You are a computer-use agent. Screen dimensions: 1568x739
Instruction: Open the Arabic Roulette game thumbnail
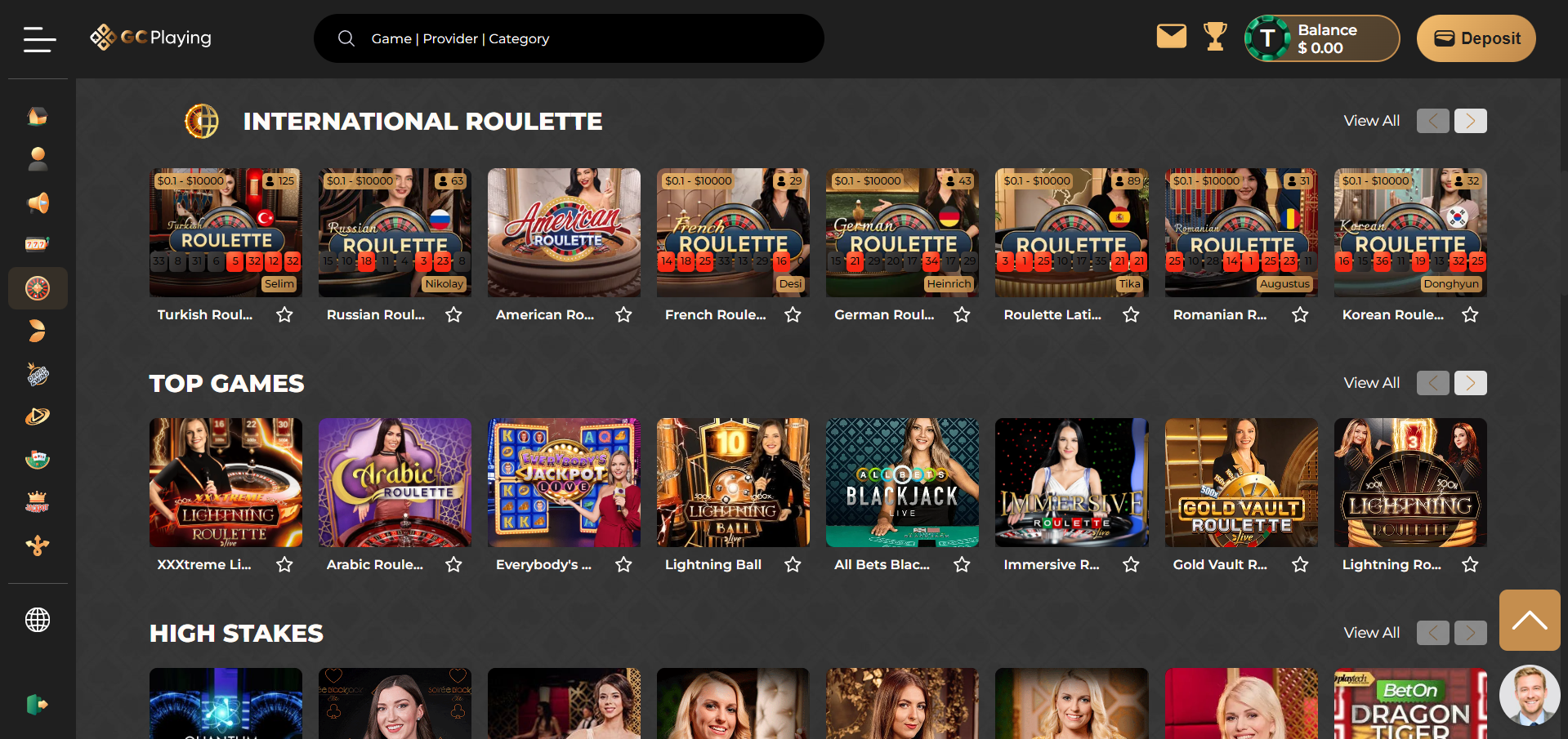(x=395, y=483)
